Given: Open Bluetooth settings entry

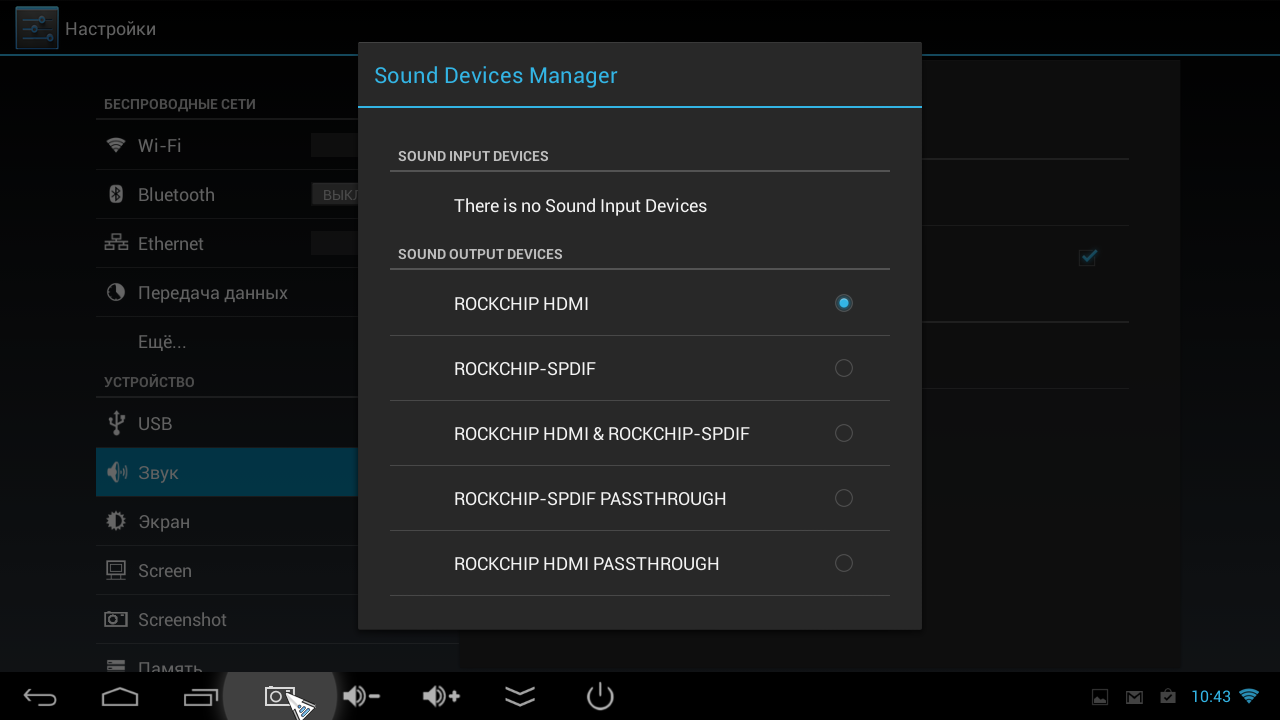Looking at the screenshot, I should coord(227,194).
